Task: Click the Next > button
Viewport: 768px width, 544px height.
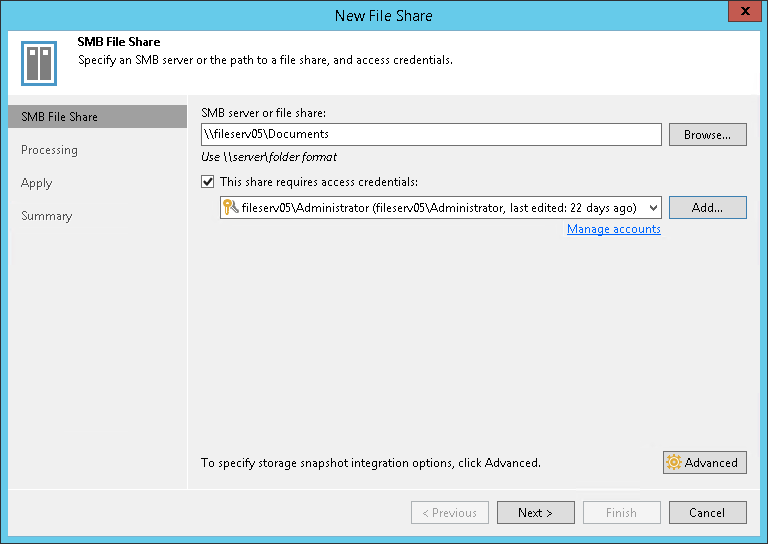Action: [x=536, y=512]
